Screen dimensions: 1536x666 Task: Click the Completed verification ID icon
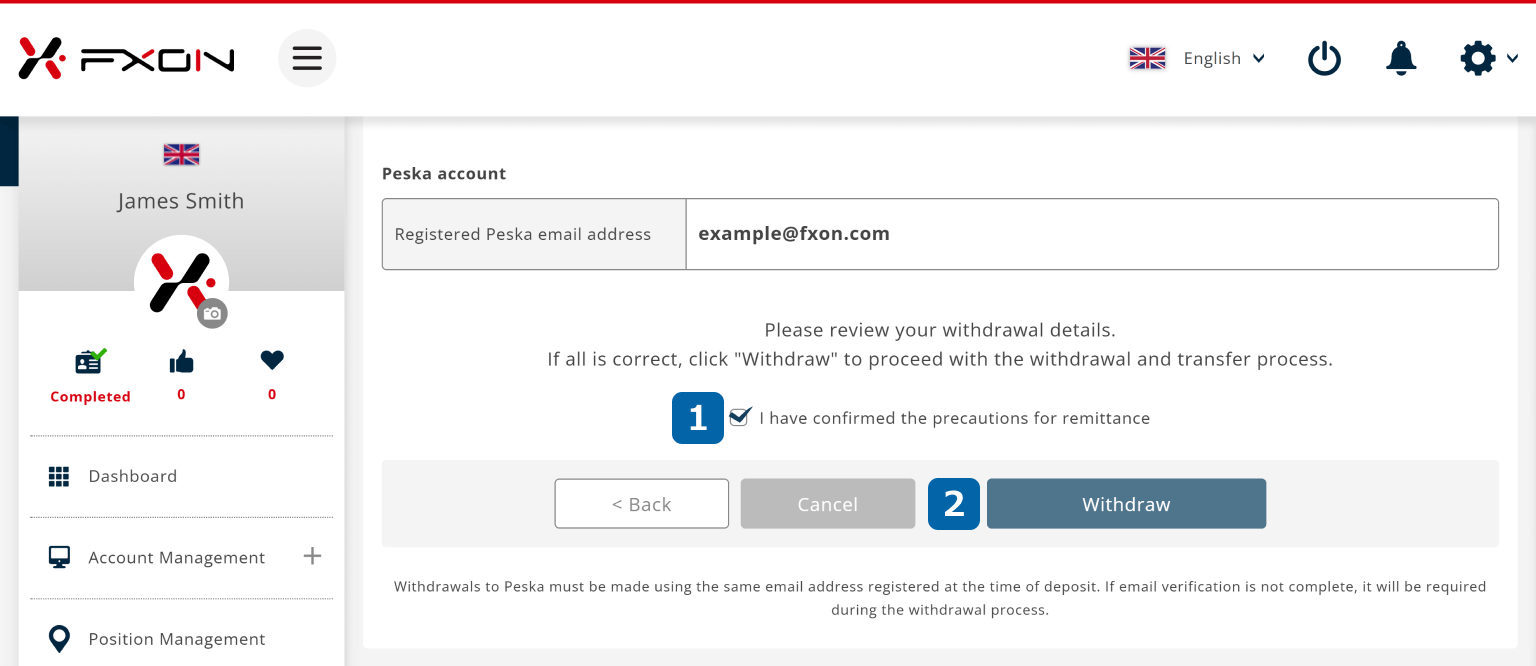click(x=90, y=361)
